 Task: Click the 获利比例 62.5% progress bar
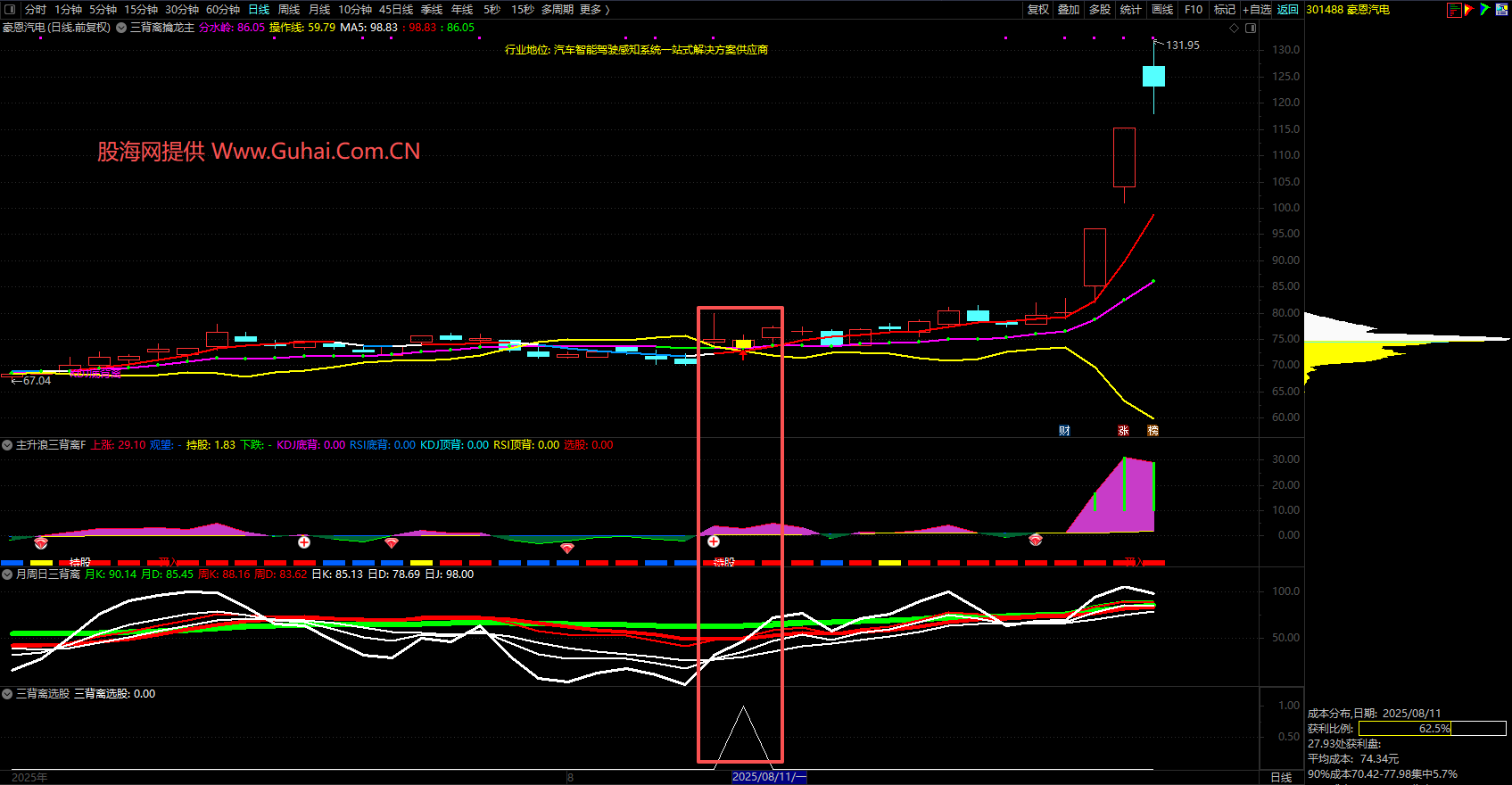point(1432,729)
